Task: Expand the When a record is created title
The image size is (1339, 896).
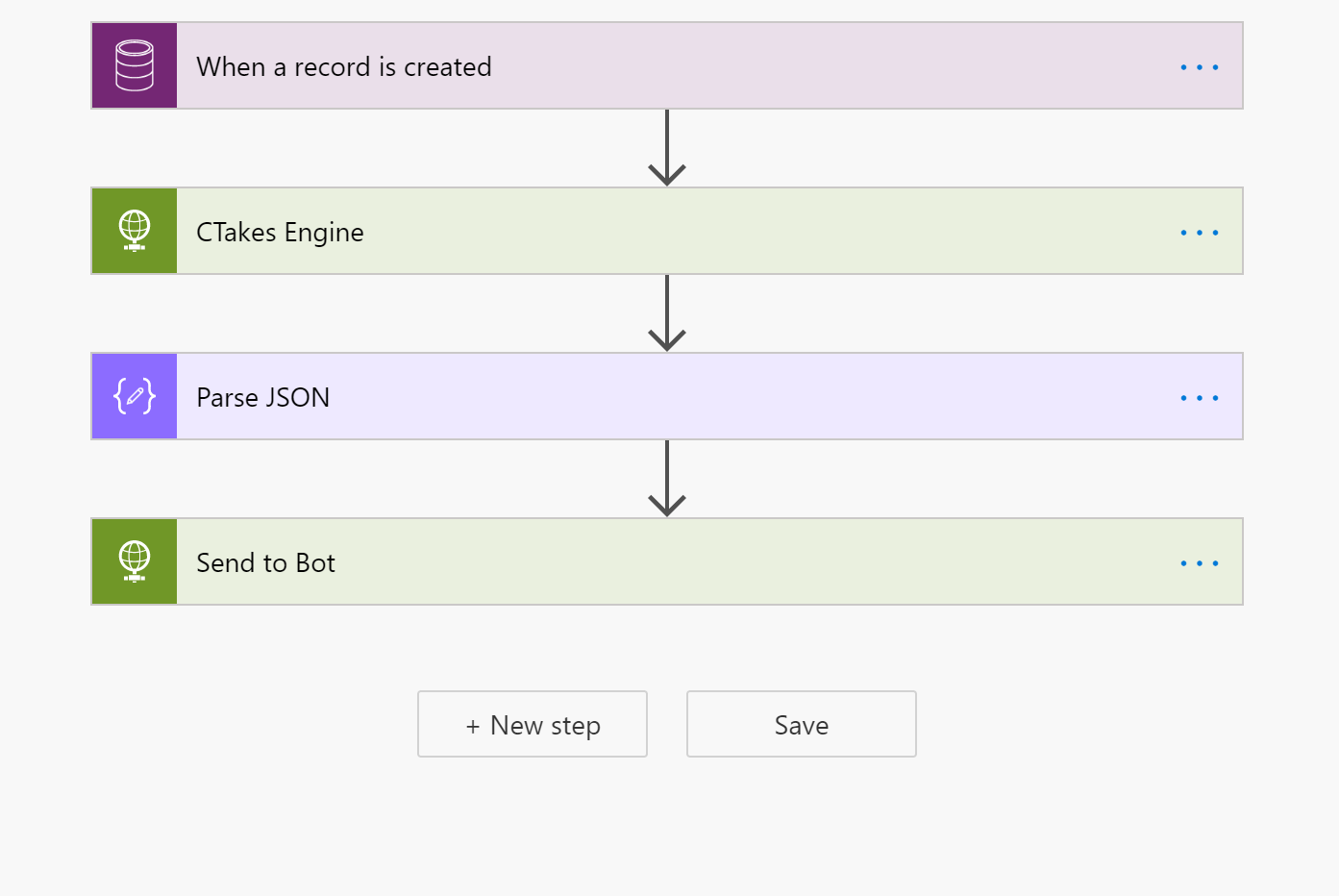Action: (344, 67)
